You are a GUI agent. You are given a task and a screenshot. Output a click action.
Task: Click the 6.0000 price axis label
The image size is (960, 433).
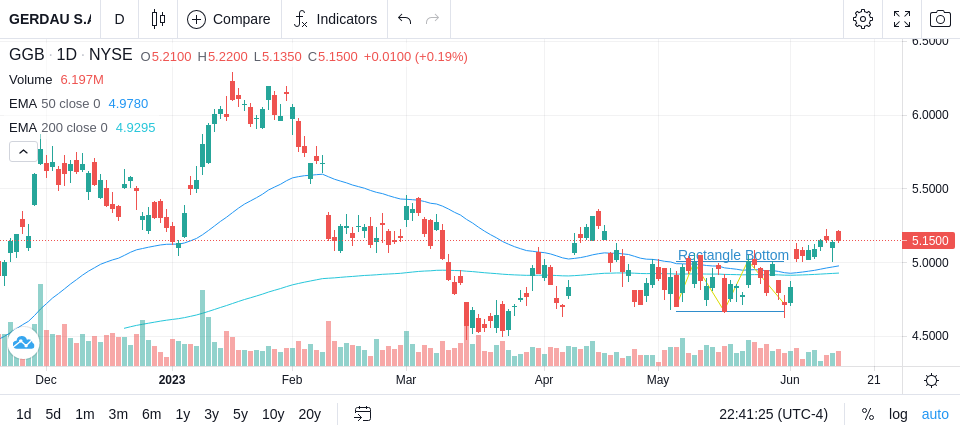point(930,115)
